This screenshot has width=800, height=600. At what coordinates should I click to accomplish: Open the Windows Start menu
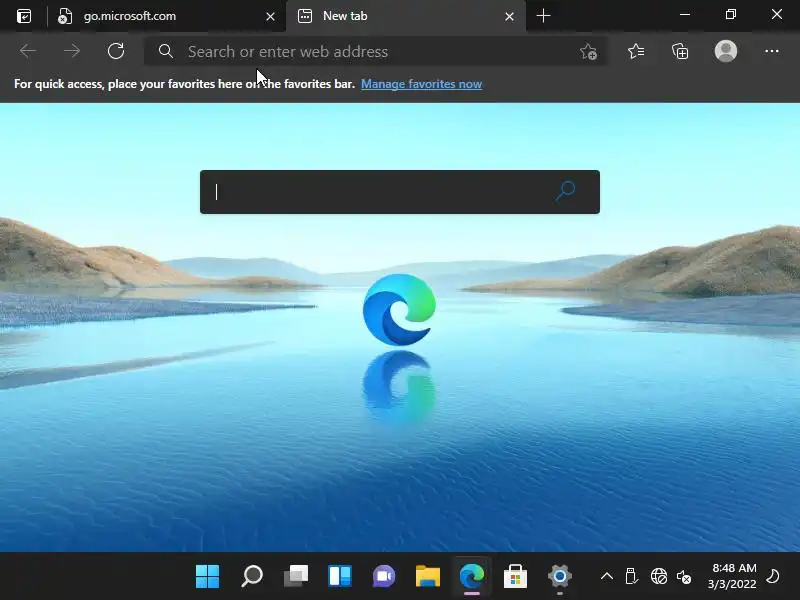pyautogui.click(x=208, y=576)
